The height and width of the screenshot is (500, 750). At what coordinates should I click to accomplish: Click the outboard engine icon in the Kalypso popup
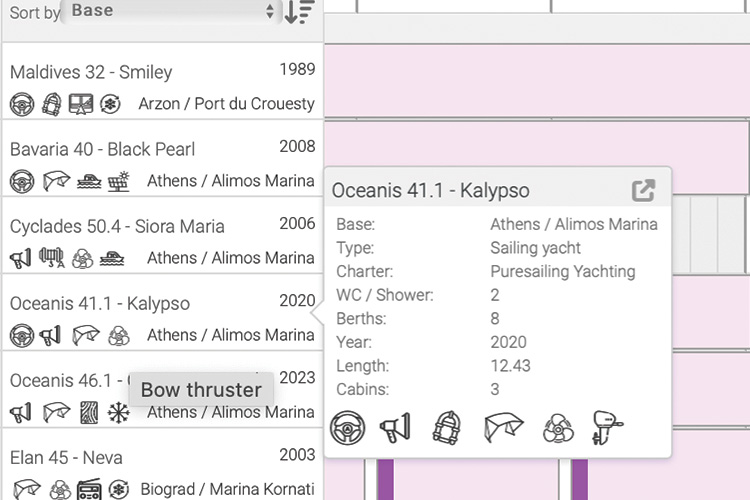pos(606,428)
